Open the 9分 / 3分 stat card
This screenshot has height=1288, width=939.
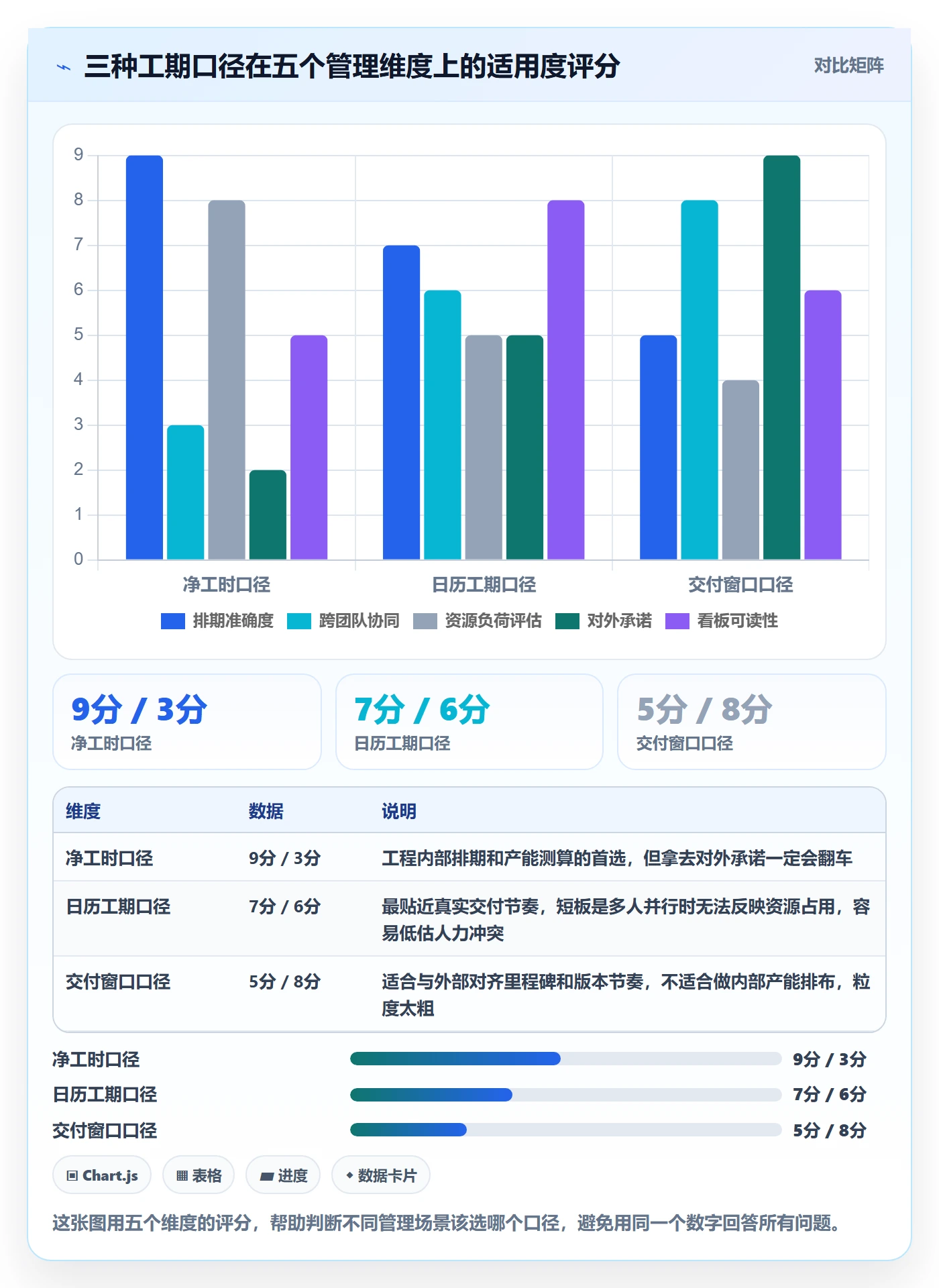[x=187, y=722]
